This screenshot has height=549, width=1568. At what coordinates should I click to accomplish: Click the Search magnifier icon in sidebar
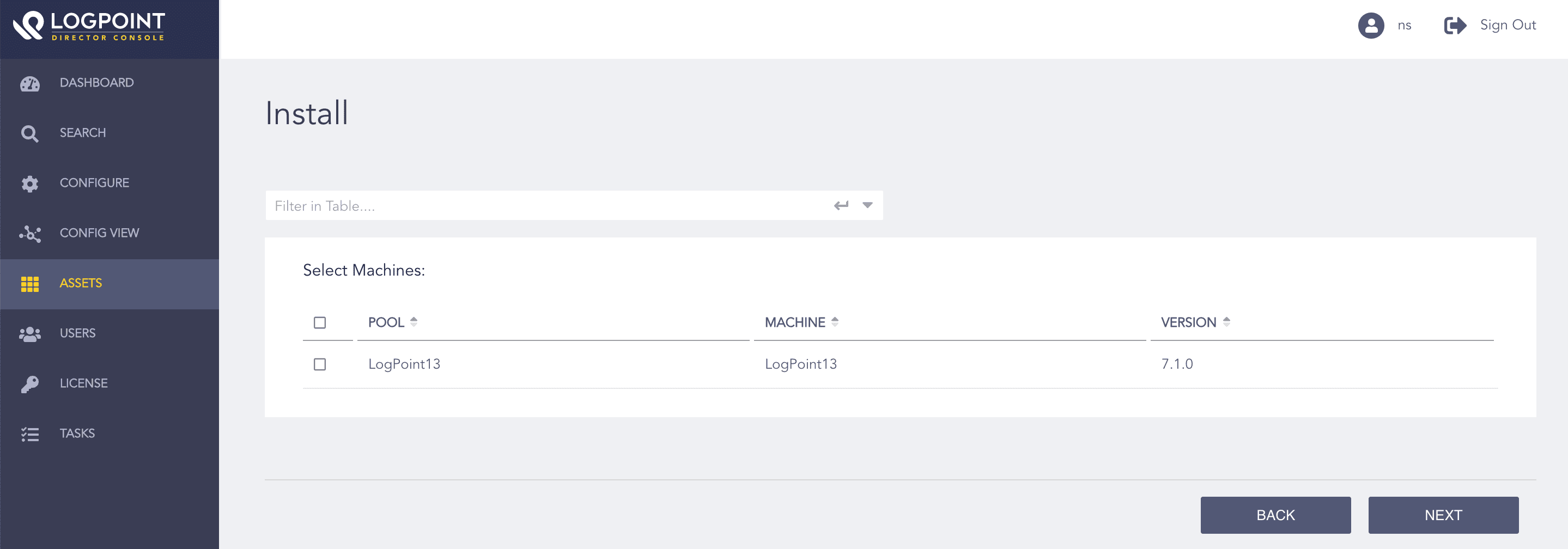click(30, 133)
